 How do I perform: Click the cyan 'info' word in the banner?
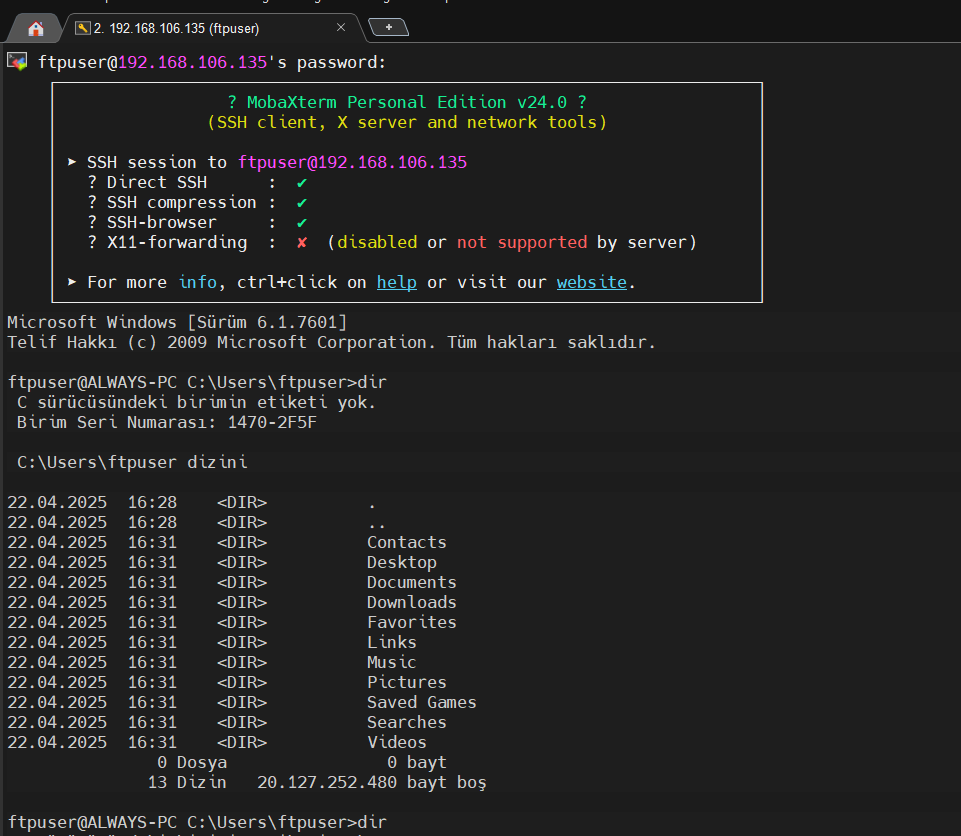(197, 283)
